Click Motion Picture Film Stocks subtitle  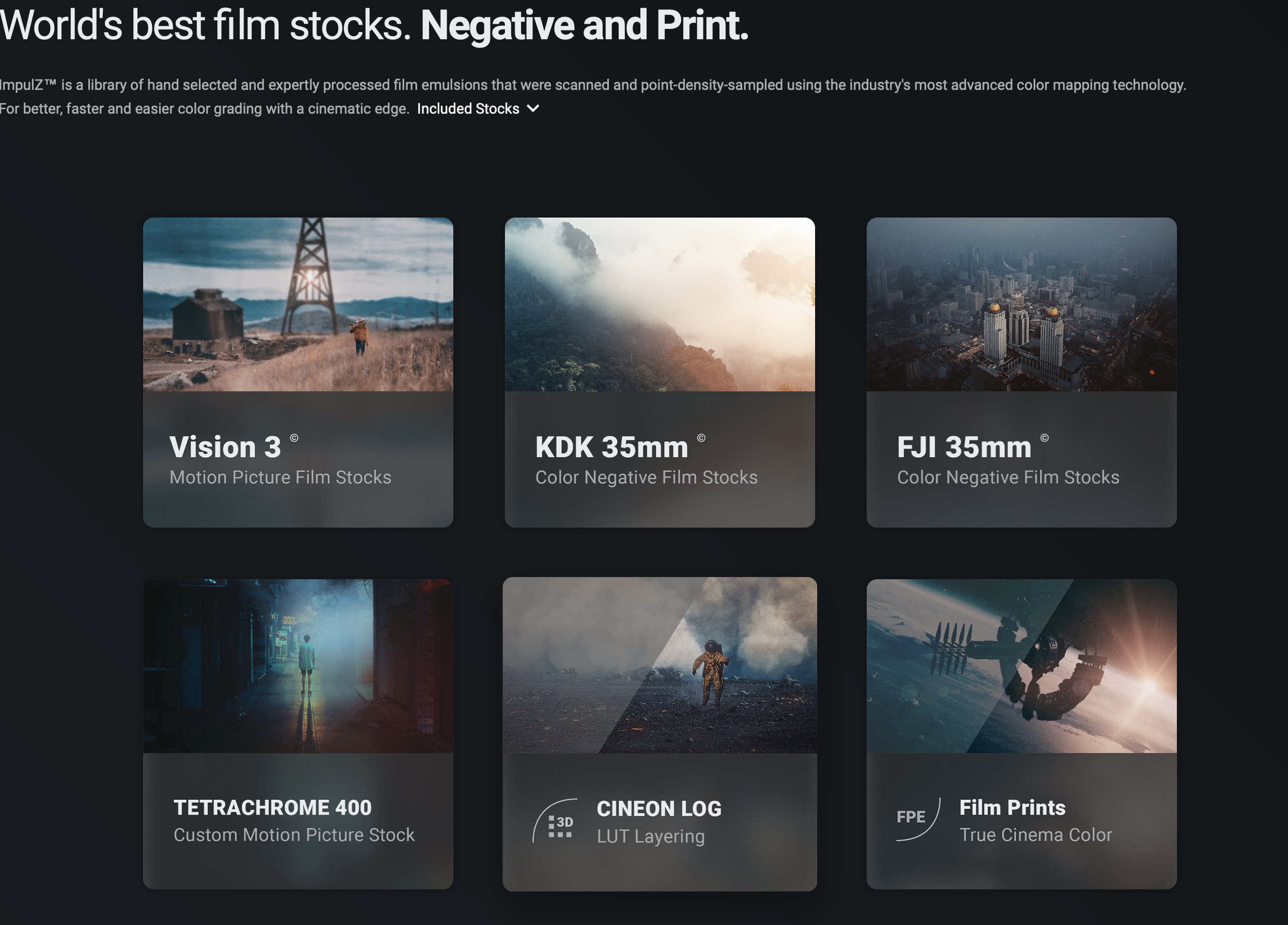coord(280,477)
